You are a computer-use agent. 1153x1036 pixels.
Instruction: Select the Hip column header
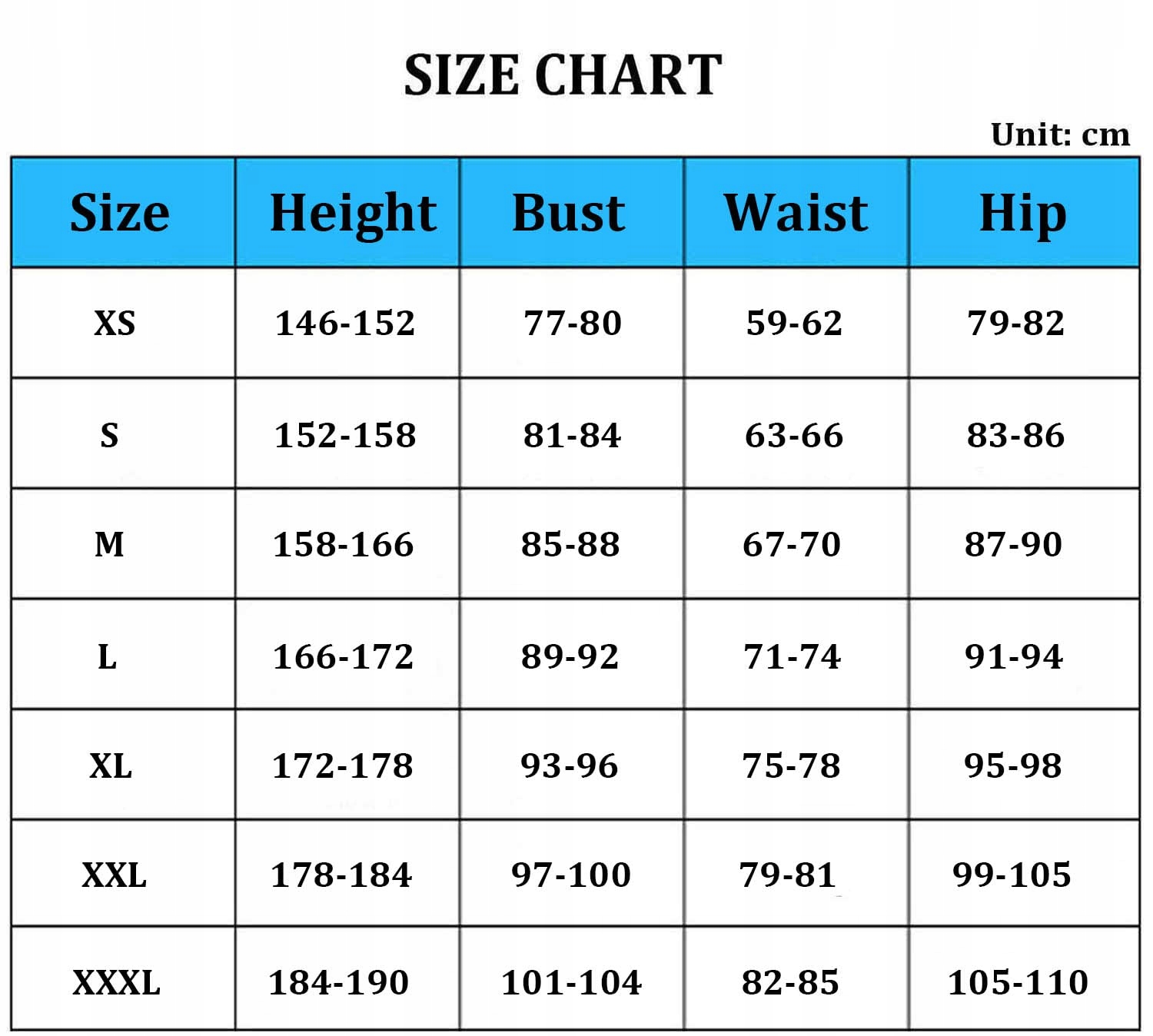1022,213
